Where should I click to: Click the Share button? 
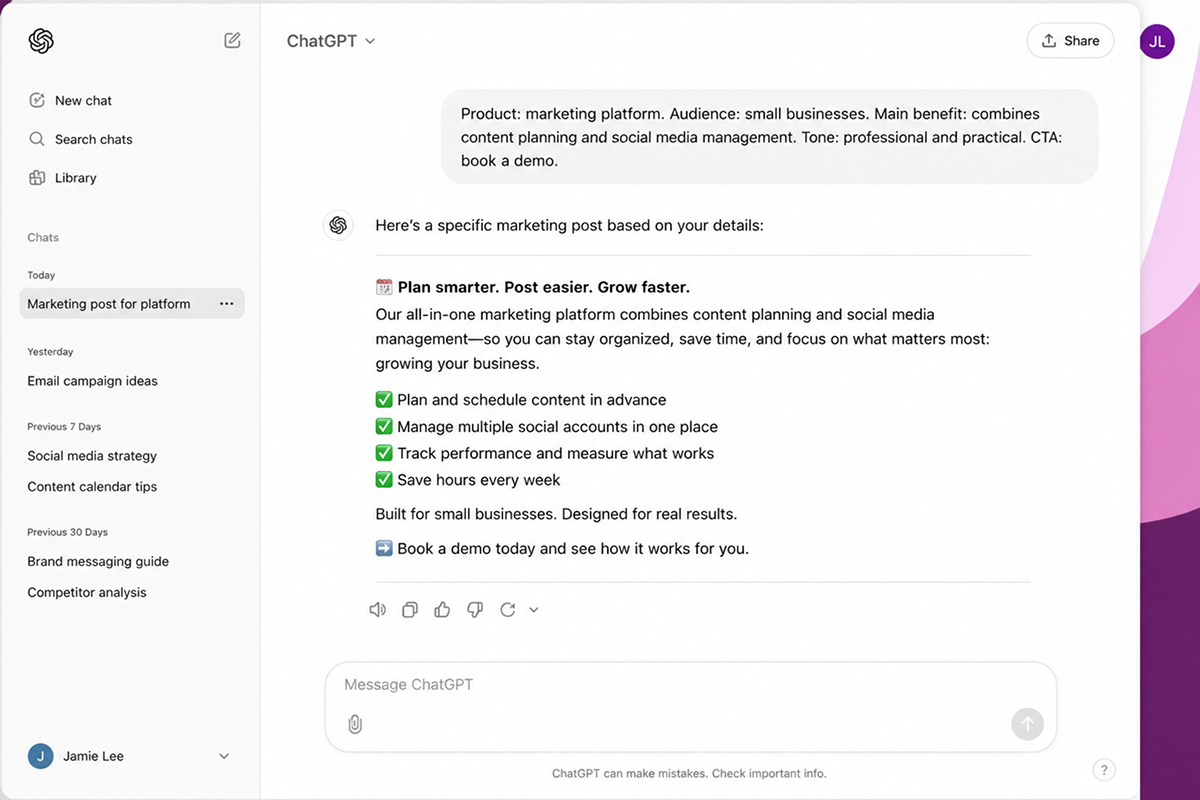tap(1070, 41)
